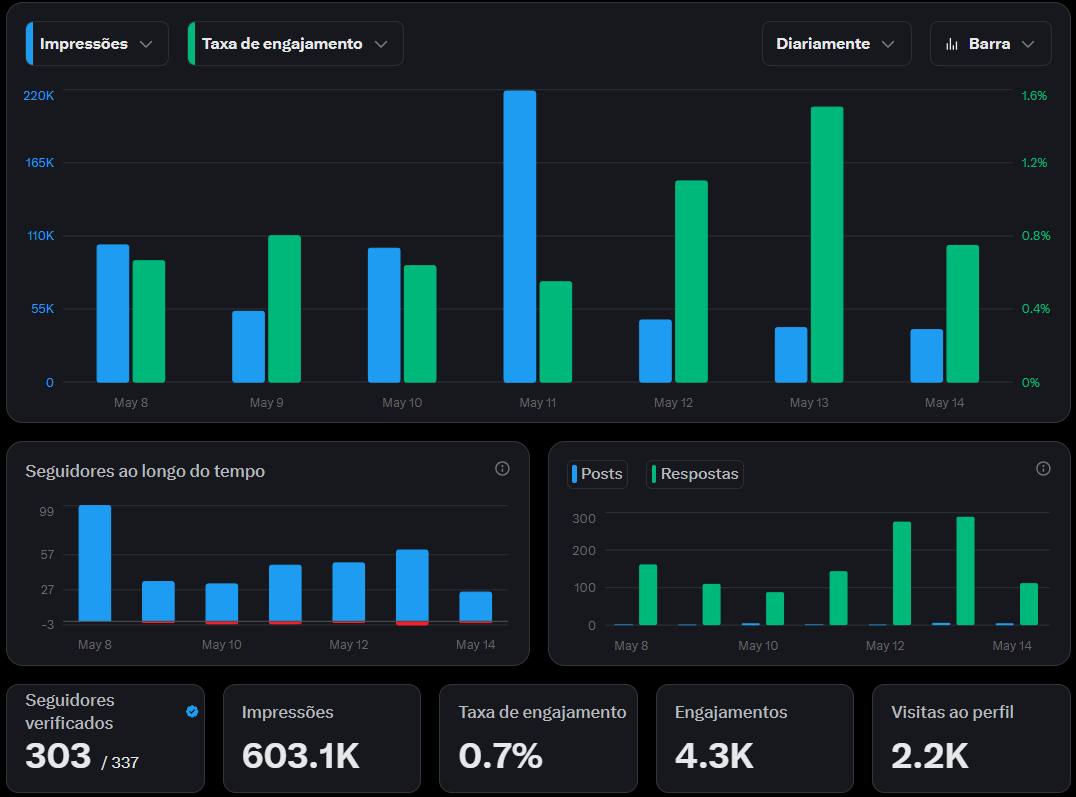Click the green May 12 engagement rate bar
The height and width of the screenshot is (797, 1076).
[x=691, y=281]
